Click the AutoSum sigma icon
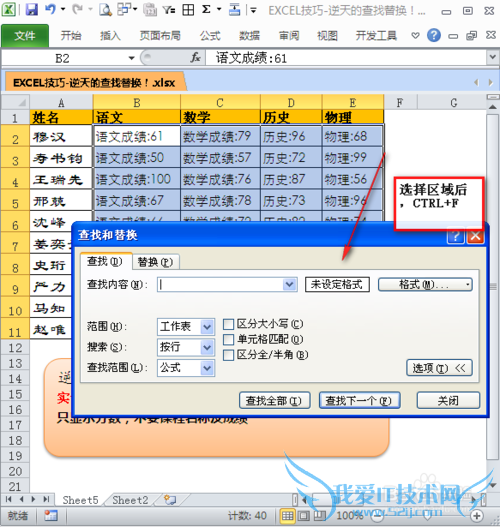This screenshot has height=527, width=500. click(x=206, y=9)
